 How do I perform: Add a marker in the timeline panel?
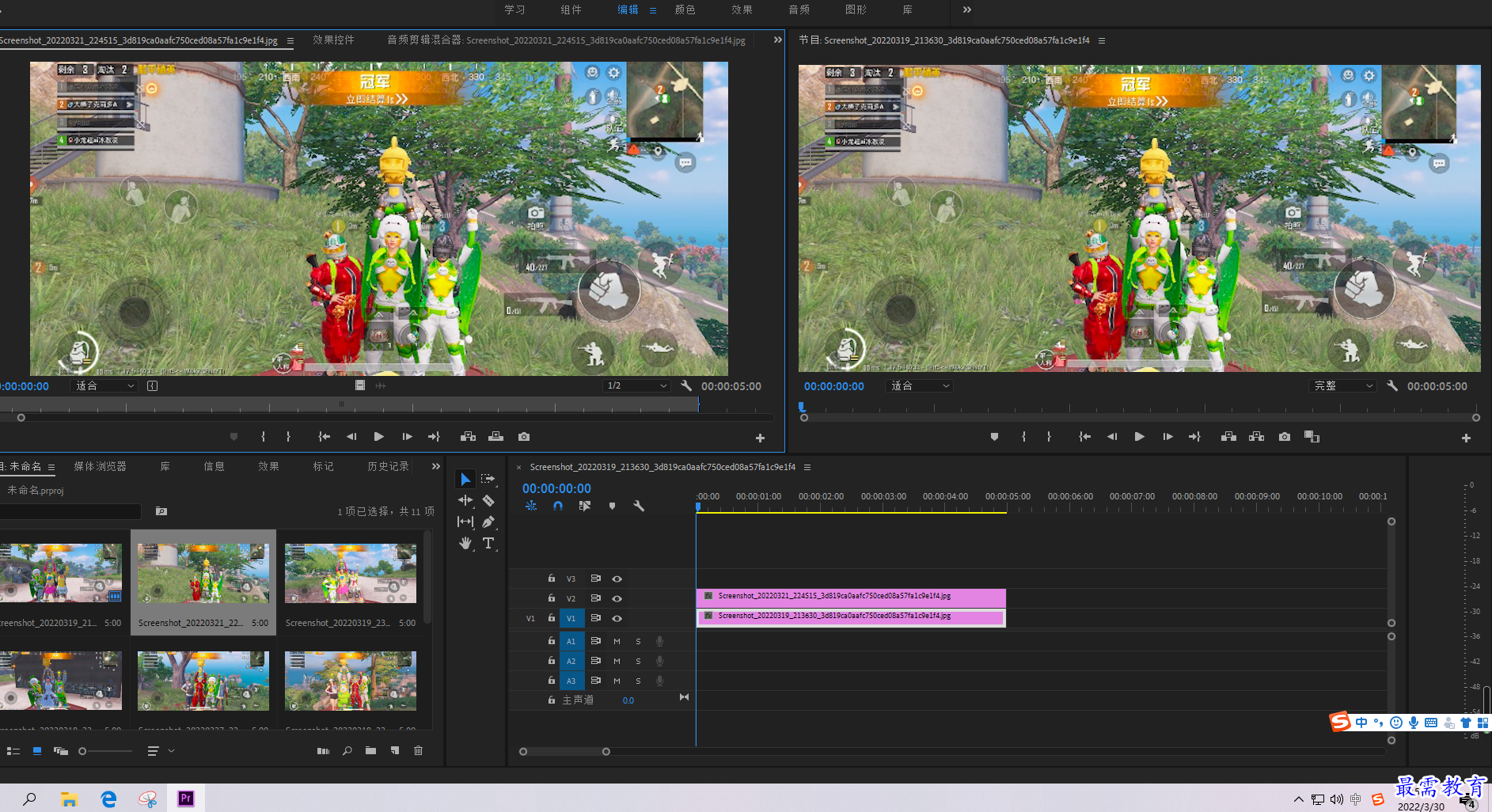click(612, 506)
